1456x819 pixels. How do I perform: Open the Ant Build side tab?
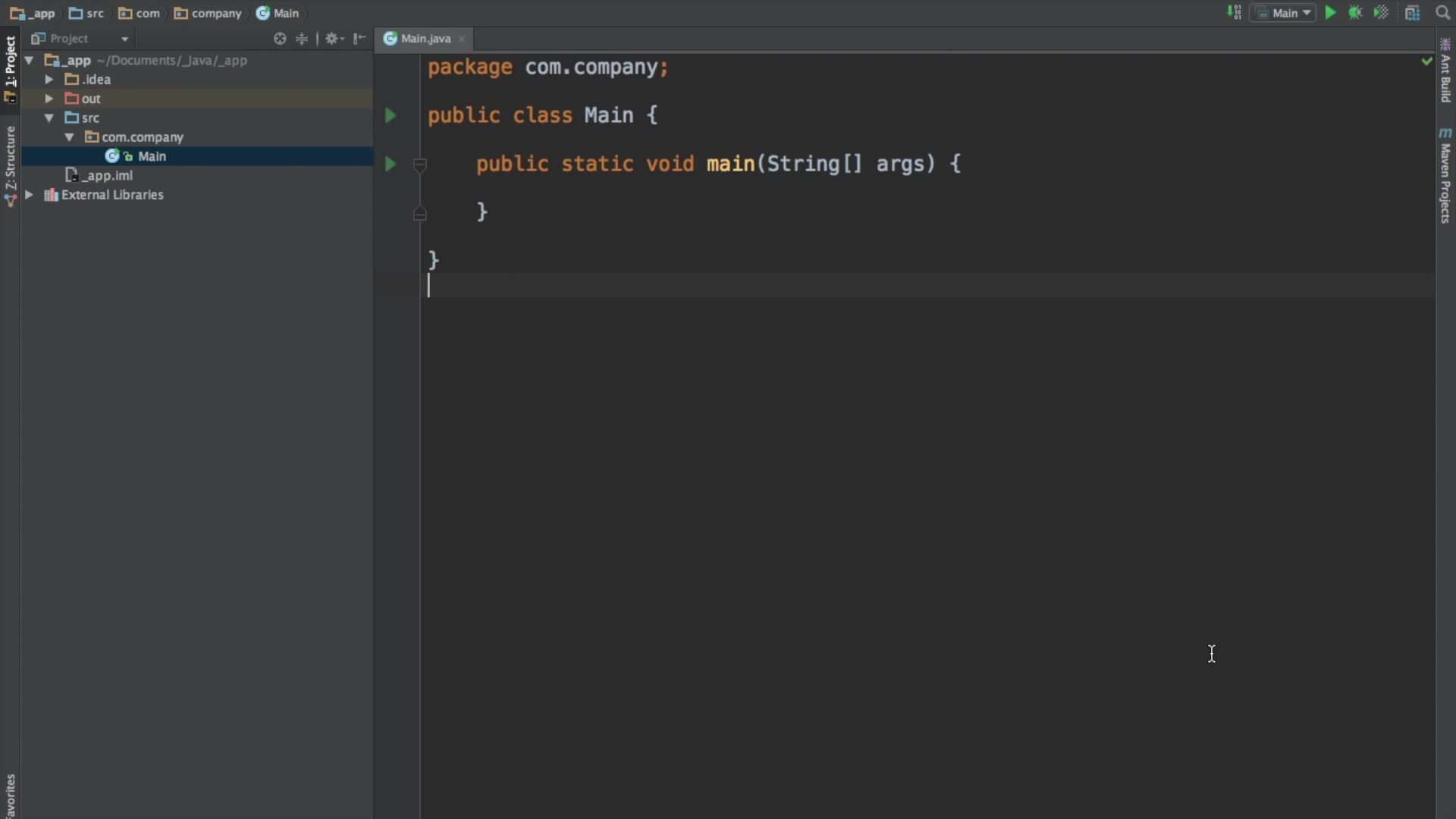pyautogui.click(x=1445, y=72)
